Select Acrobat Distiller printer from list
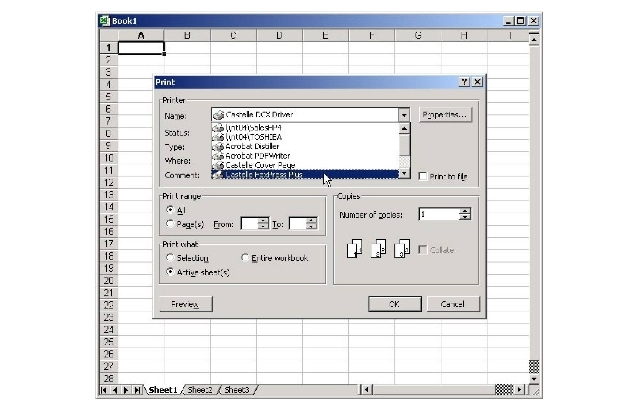641x412 pixels. click(253, 146)
